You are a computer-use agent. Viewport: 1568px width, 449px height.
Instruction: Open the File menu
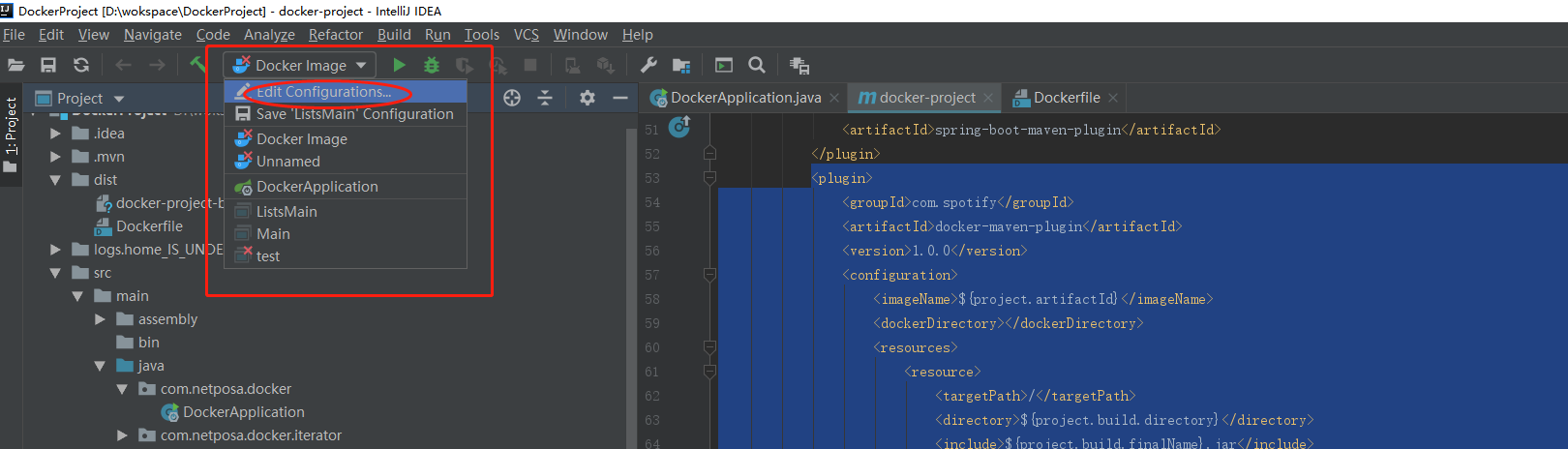[x=14, y=35]
